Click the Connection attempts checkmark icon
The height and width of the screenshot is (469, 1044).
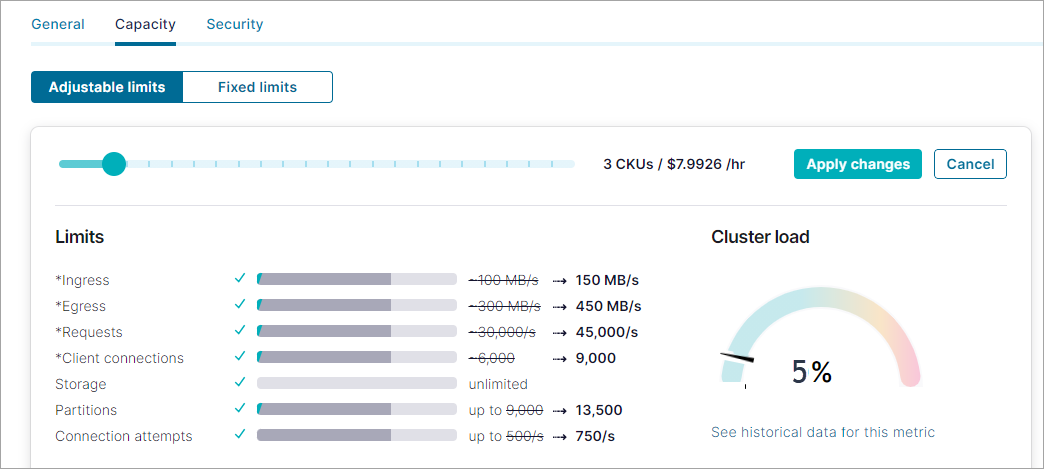click(x=240, y=435)
